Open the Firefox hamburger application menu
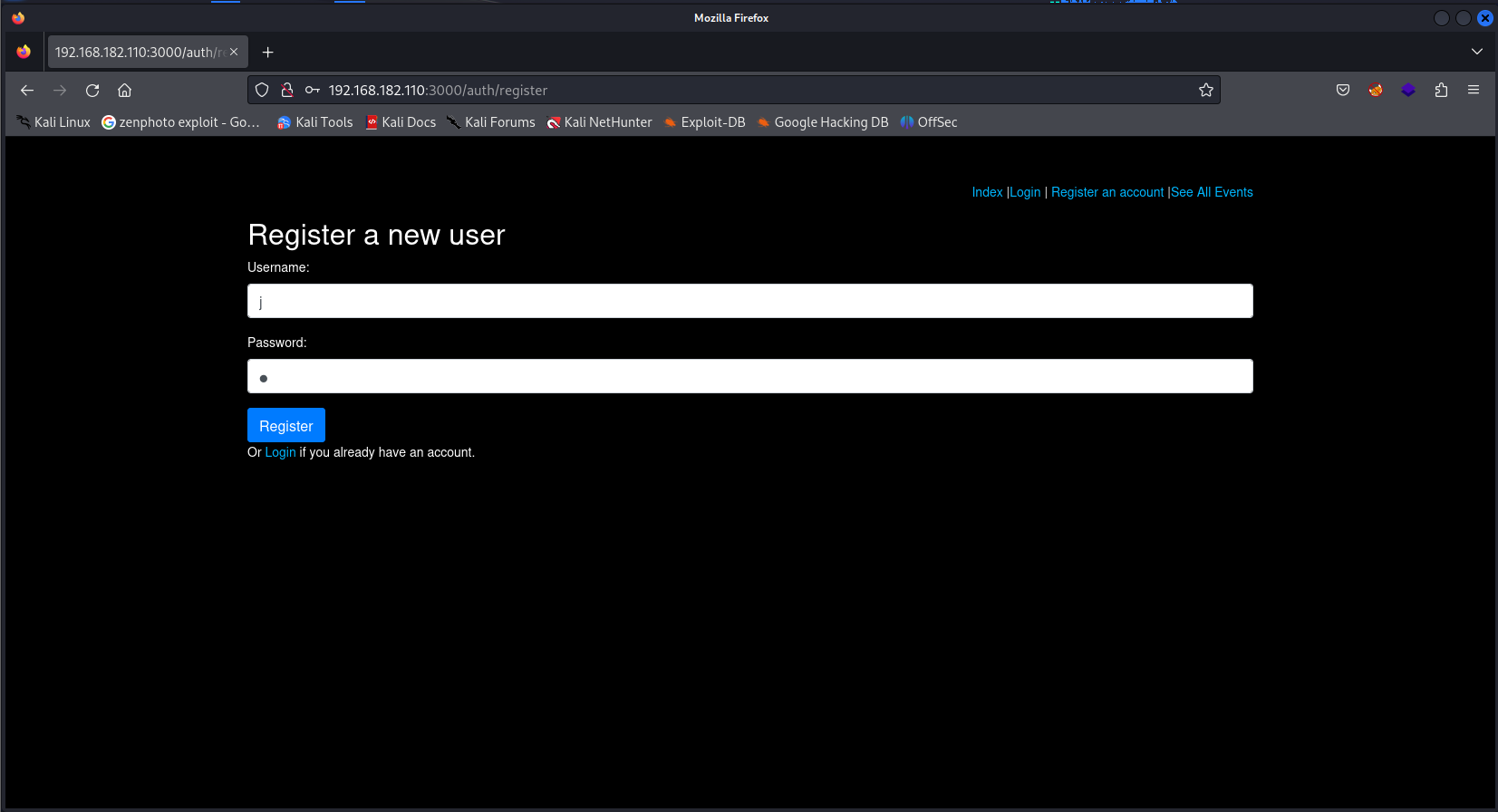 (1474, 90)
